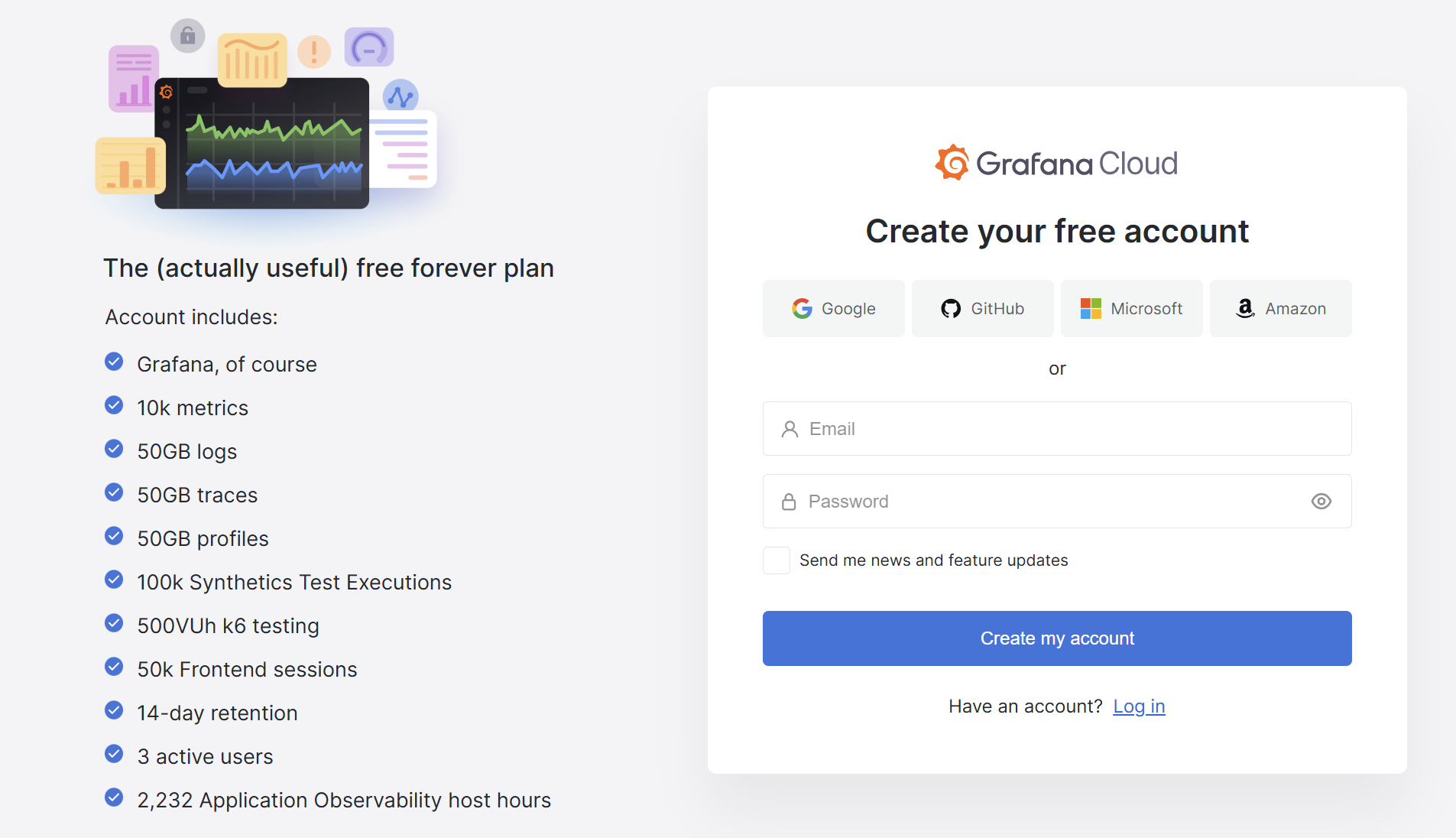Enable "Send me news and feature updates"

tap(775, 560)
